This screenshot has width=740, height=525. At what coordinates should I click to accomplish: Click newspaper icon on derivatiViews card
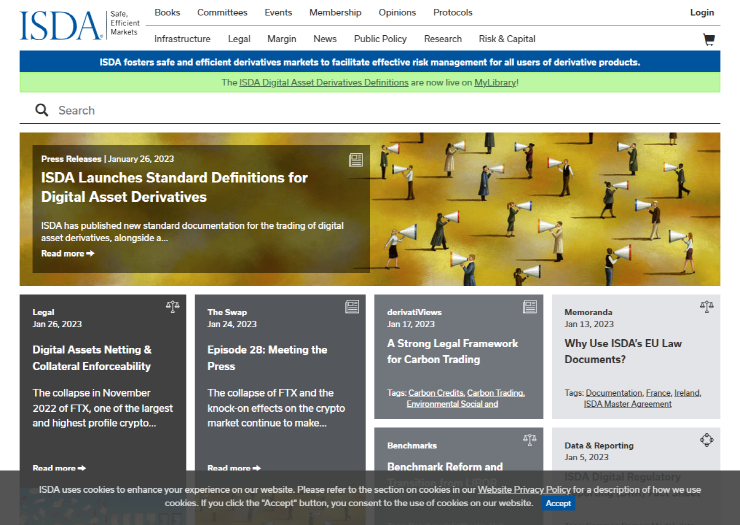tap(530, 307)
